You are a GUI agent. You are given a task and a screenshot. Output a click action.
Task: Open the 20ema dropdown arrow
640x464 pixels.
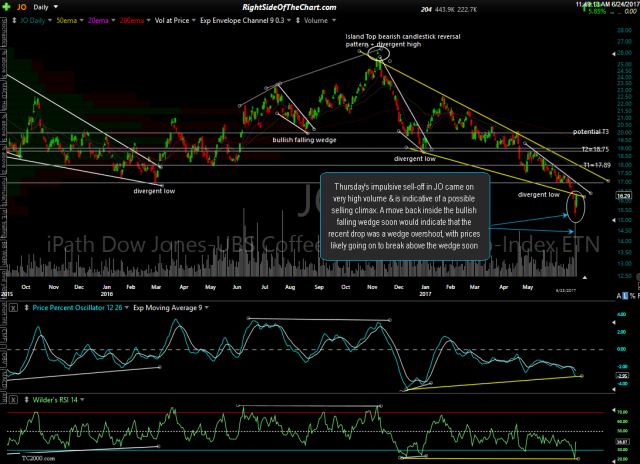pos(113,20)
